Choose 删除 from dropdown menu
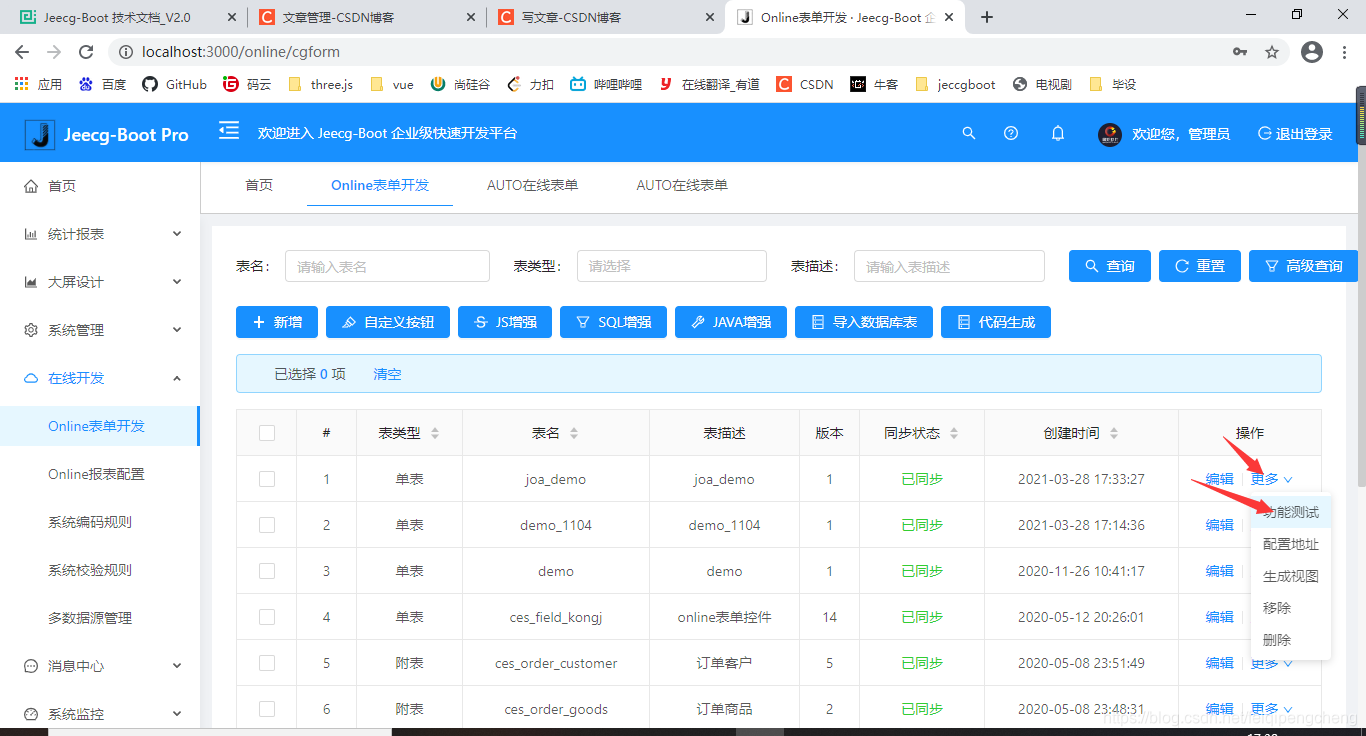The image size is (1366, 736). coord(1291,640)
